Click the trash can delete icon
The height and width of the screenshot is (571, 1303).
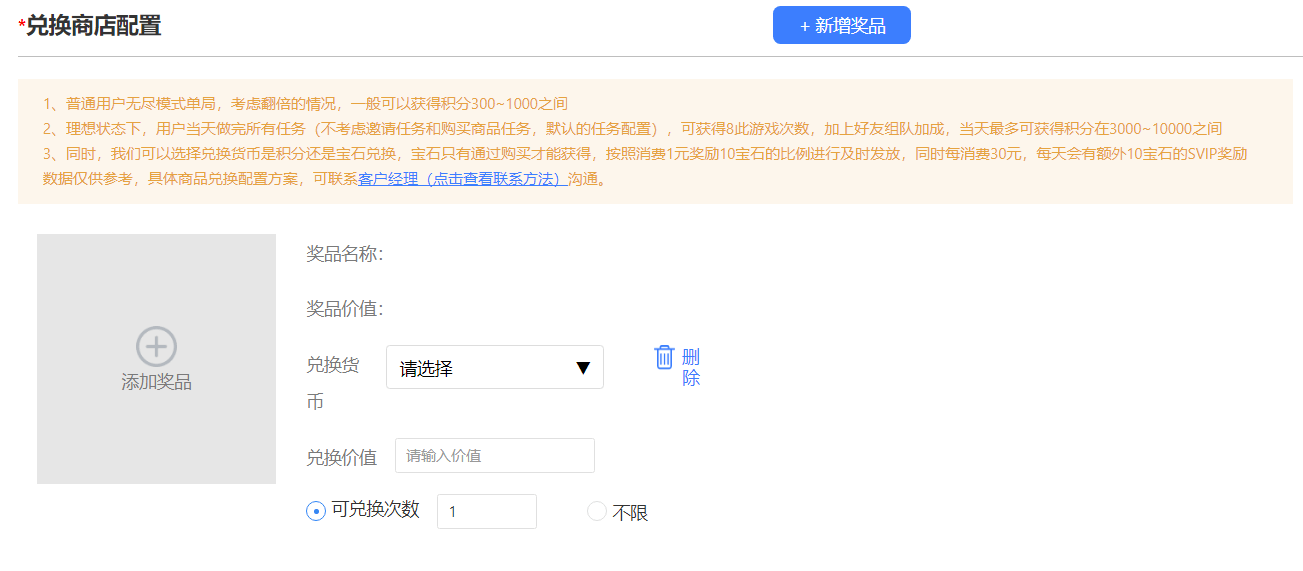click(664, 357)
